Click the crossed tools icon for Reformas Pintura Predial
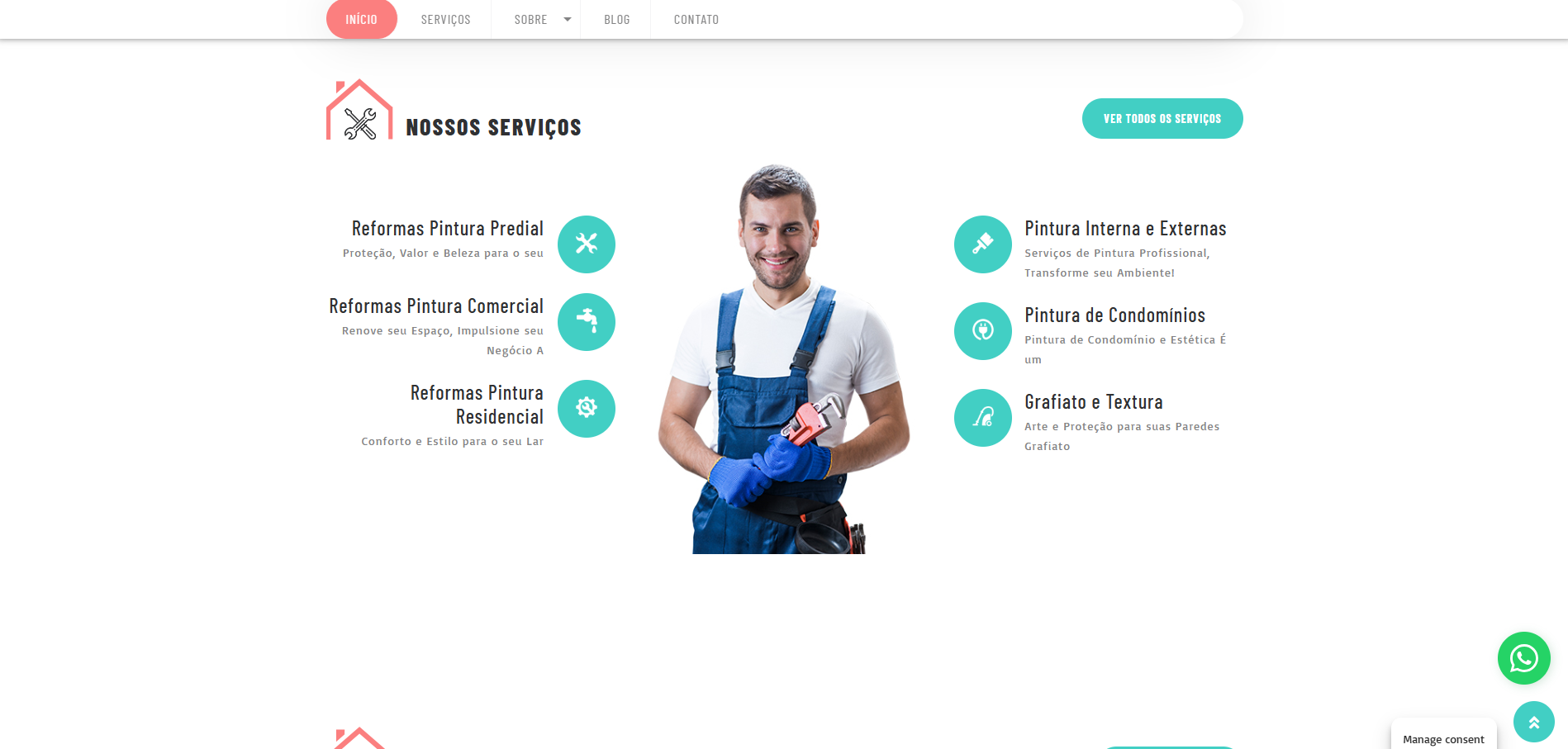This screenshot has height=749, width=1568. [587, 244]
